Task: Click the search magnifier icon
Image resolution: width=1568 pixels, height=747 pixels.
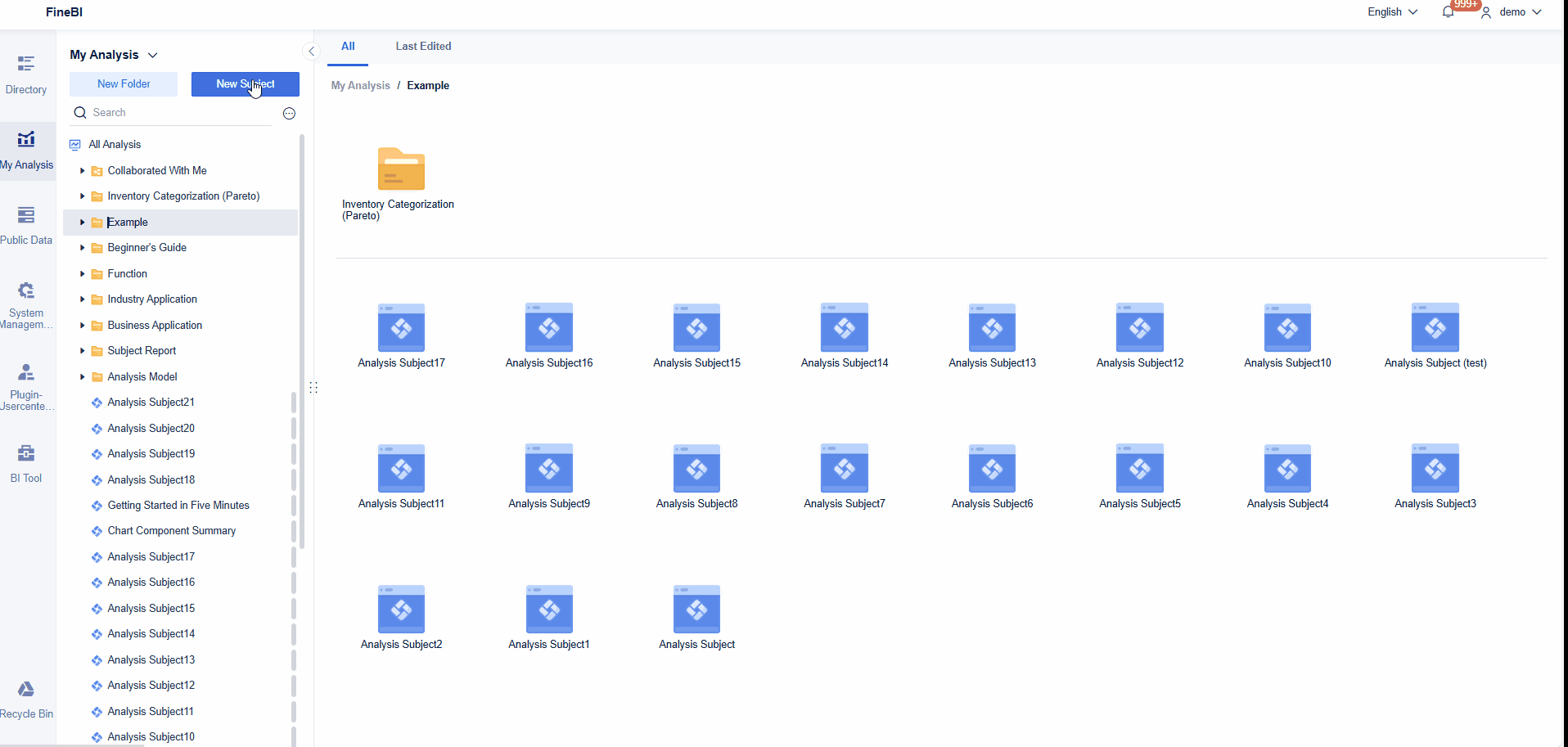Action: (80, 113)
